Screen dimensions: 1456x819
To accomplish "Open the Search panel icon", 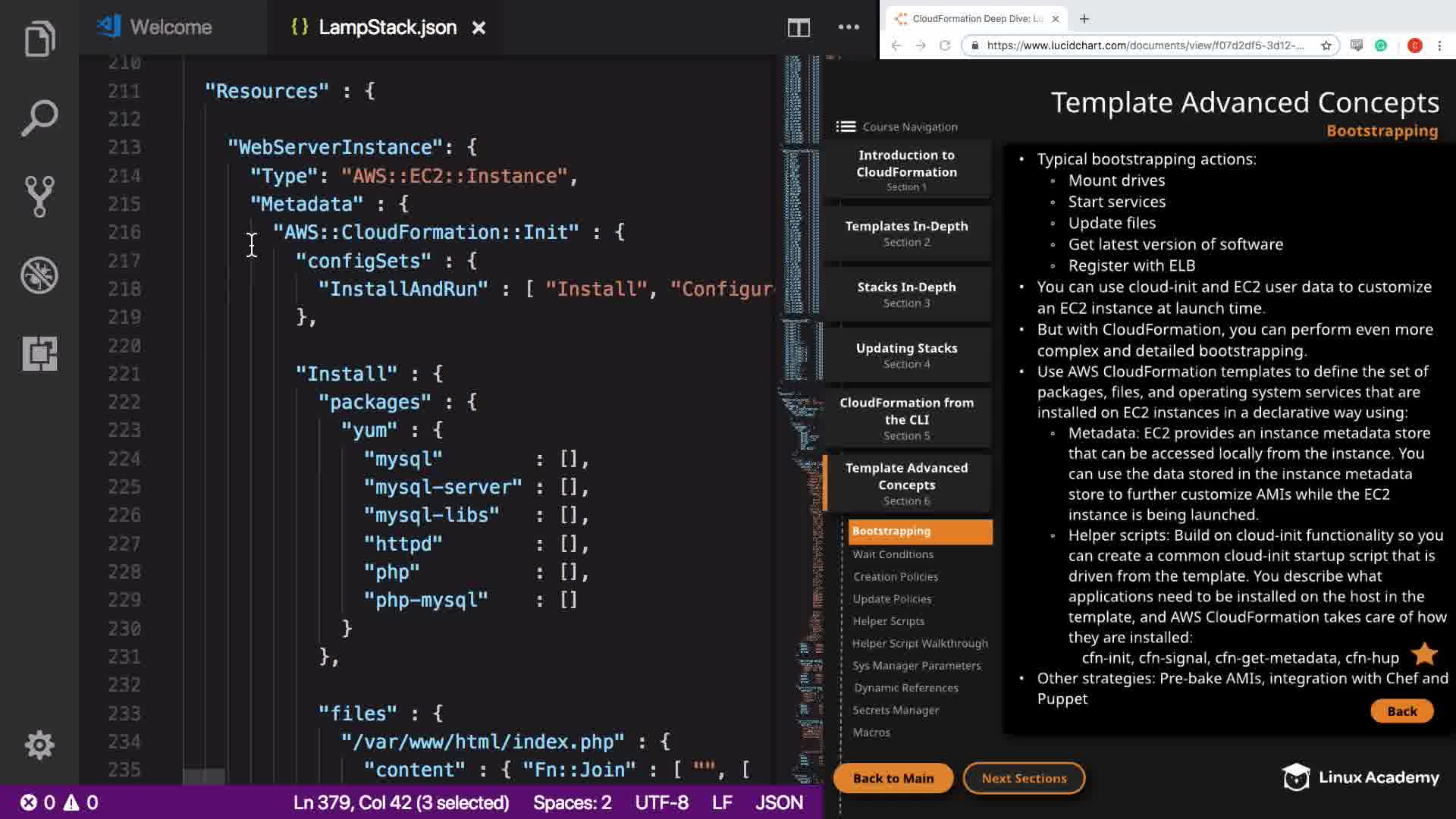I will (x=39, y=118).
